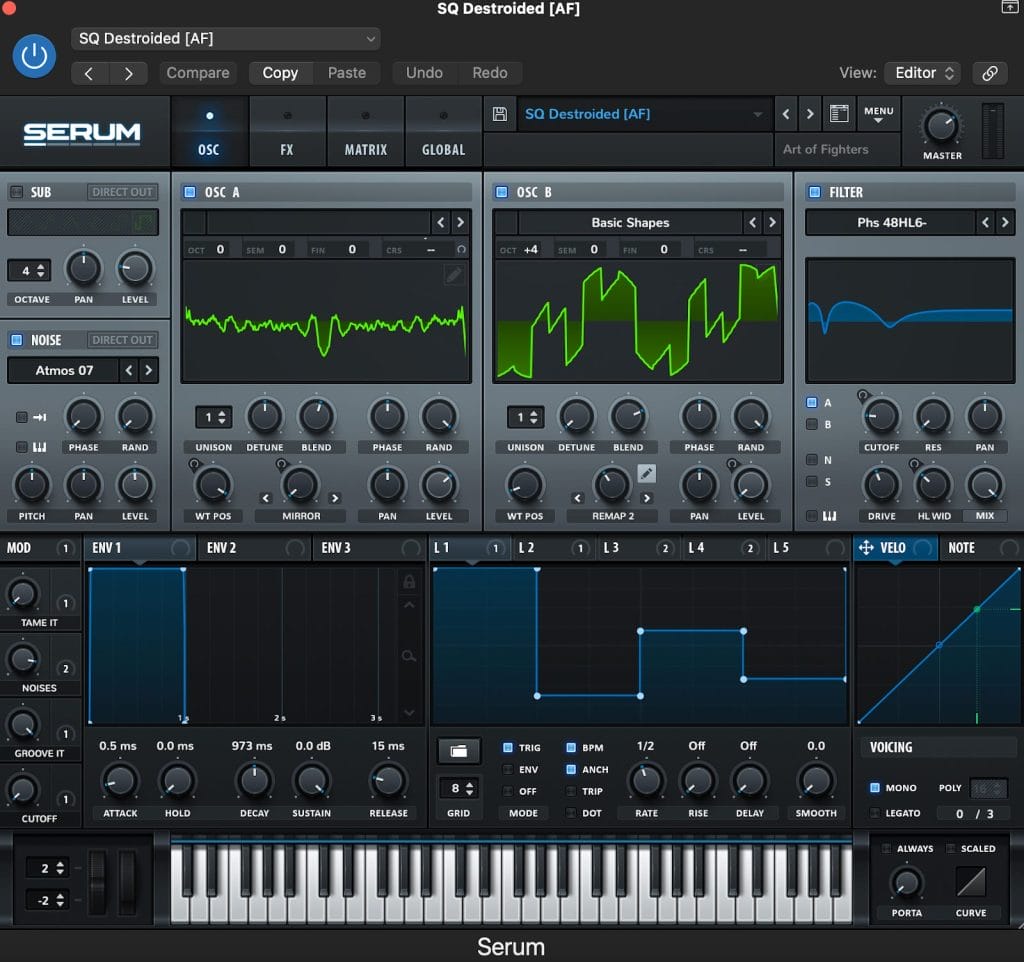The height and width of the screenshot is (962, 1024).
Task: Toggle filter routing for oscillator B
Action: (812, 425)
